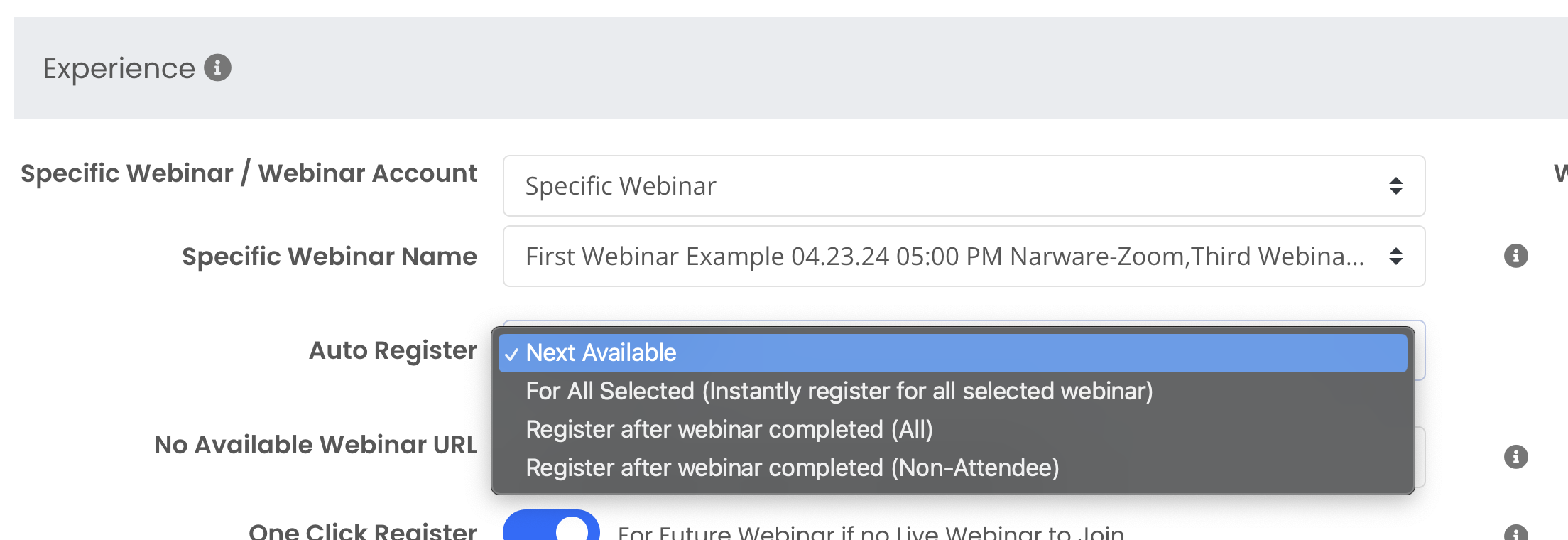Click the Specific Webinar / Webinar Account label
The image size is (1568, 540).
249,173
